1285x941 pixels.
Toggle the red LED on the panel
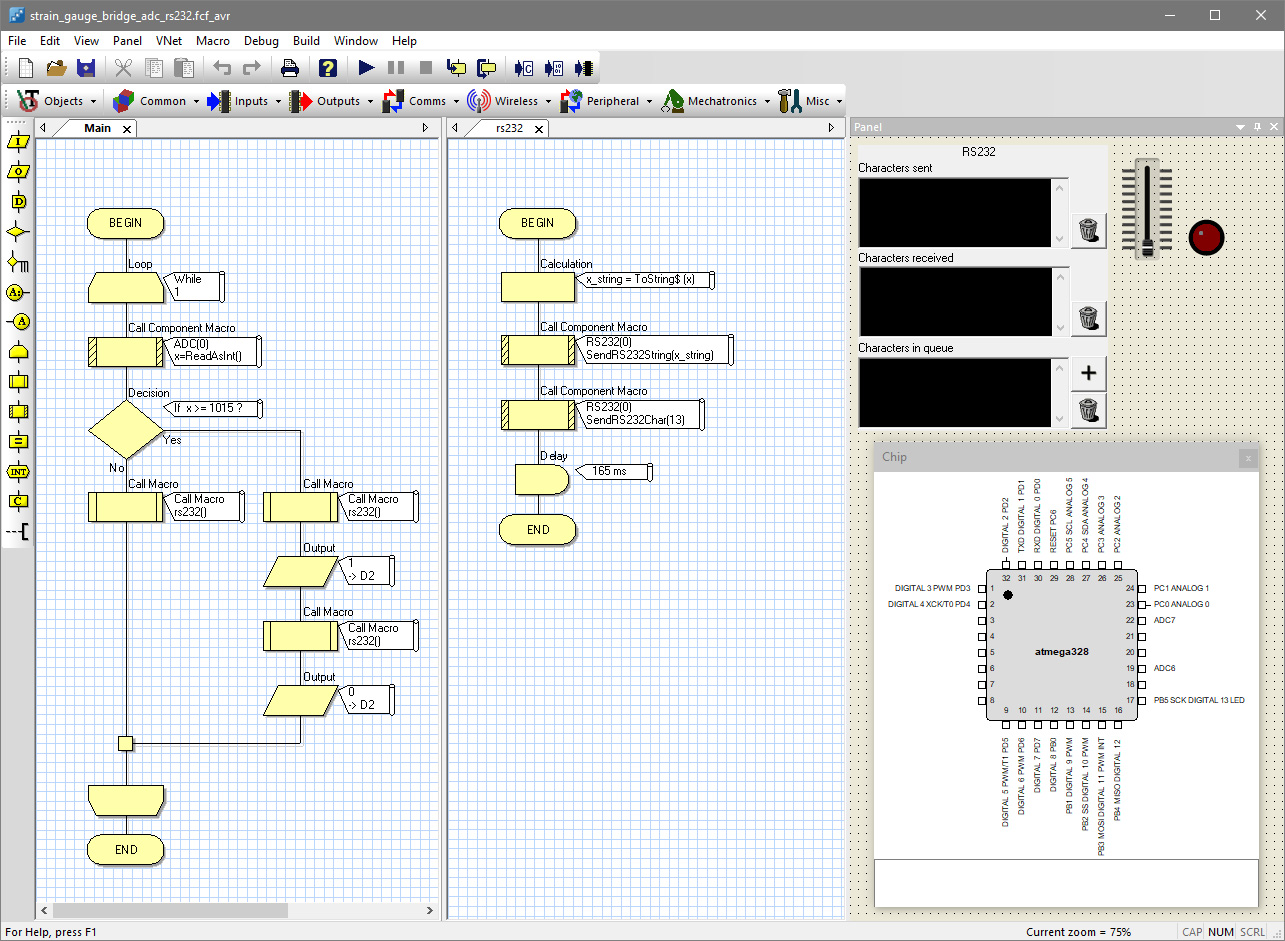1206,238
